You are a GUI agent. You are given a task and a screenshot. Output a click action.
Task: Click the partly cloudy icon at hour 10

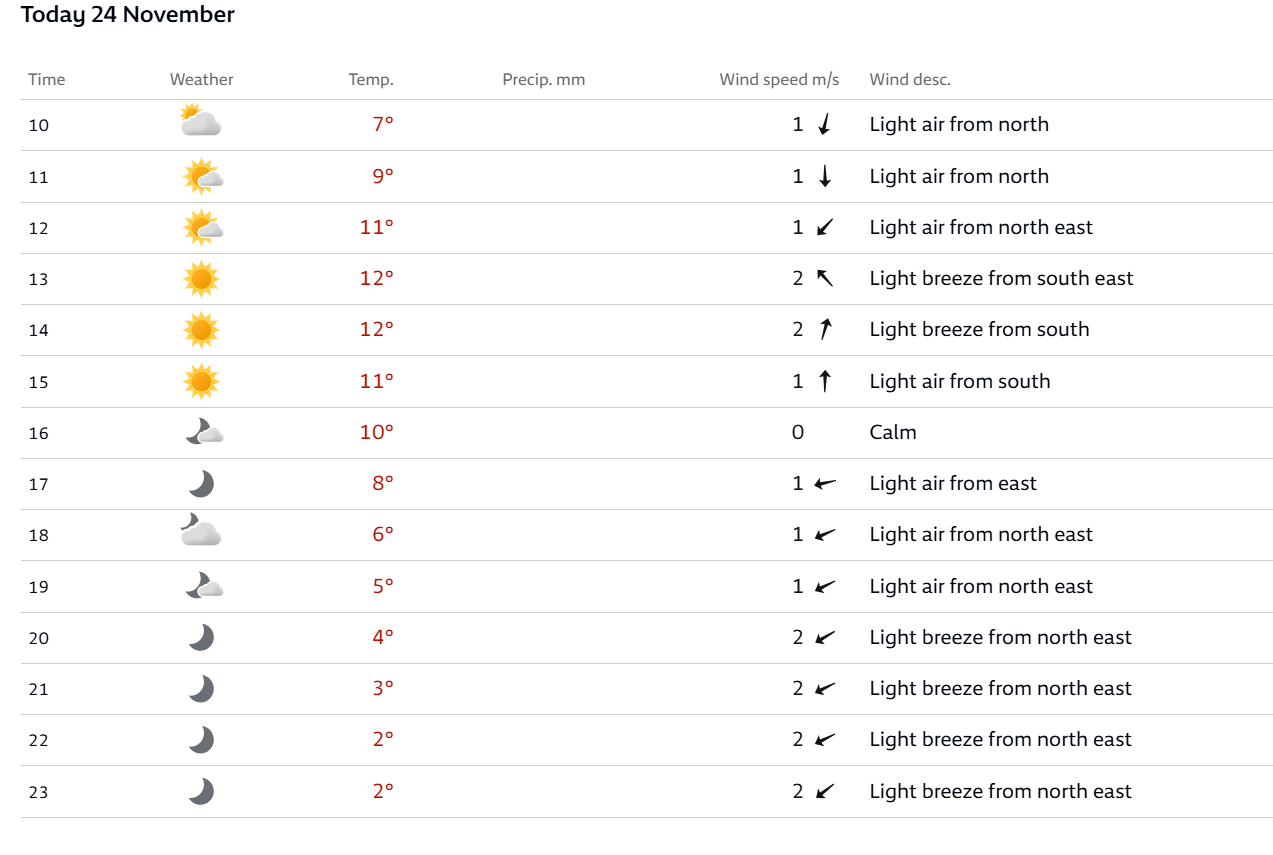pos(201,121)
